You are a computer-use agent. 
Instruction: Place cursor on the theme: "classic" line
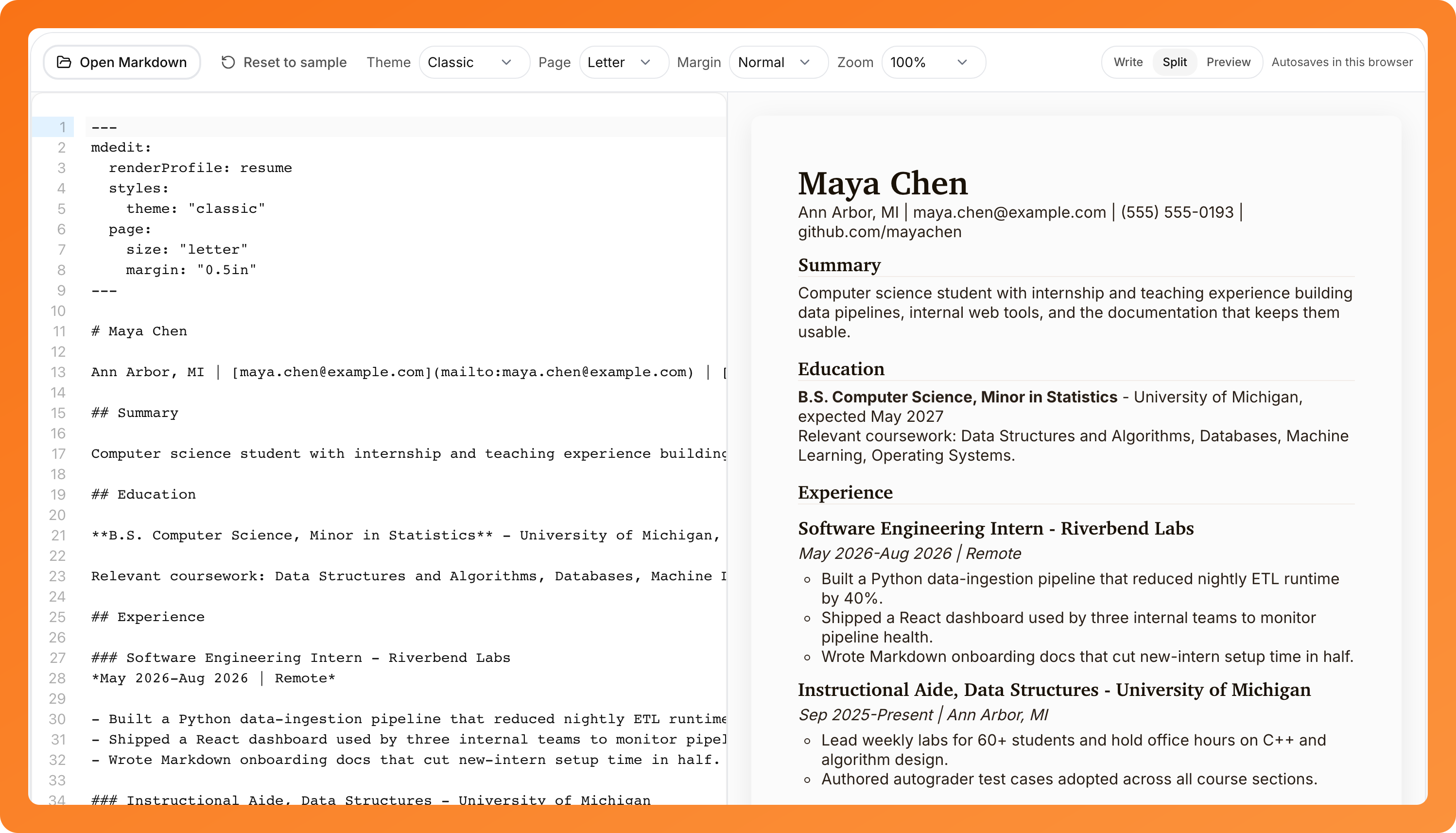pyautogui.click(x=196, y=209)
